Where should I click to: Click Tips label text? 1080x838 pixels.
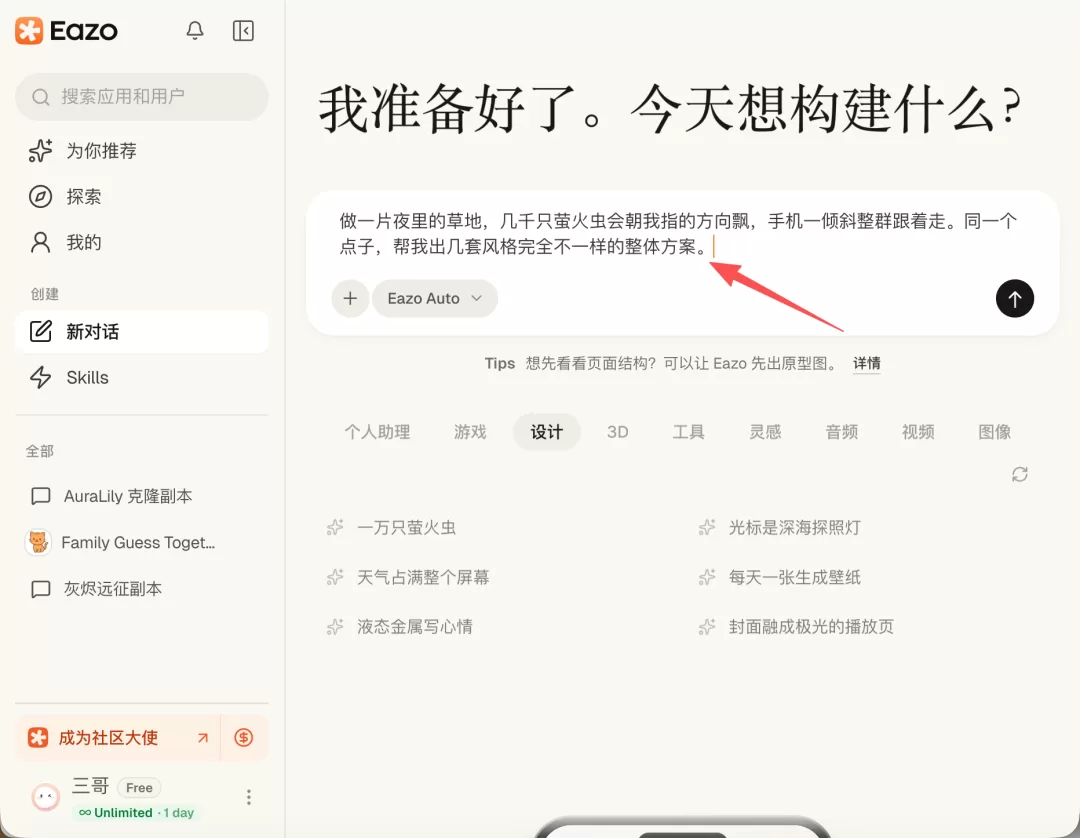(499, 364)
